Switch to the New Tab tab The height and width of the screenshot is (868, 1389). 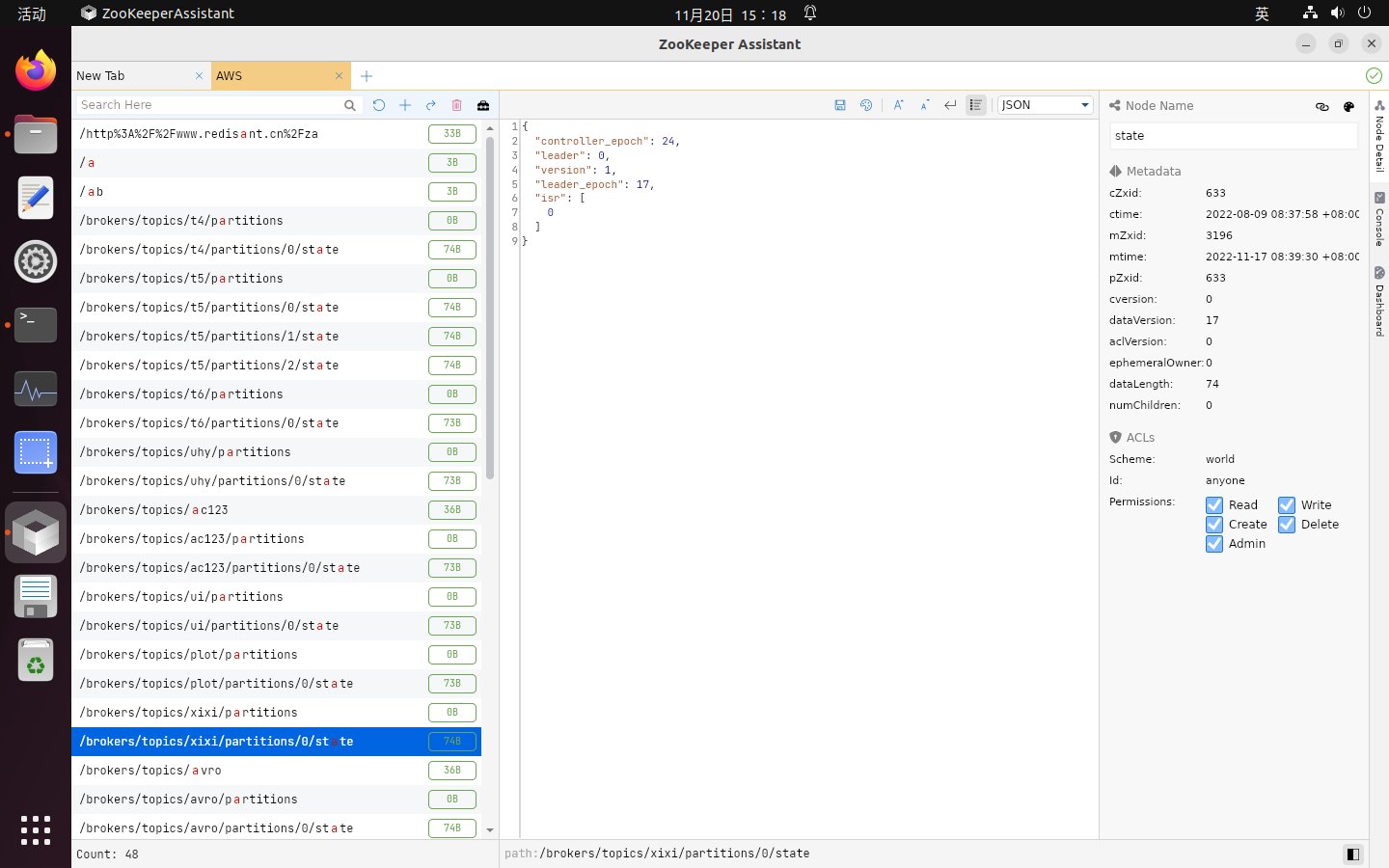click(141, 76)
